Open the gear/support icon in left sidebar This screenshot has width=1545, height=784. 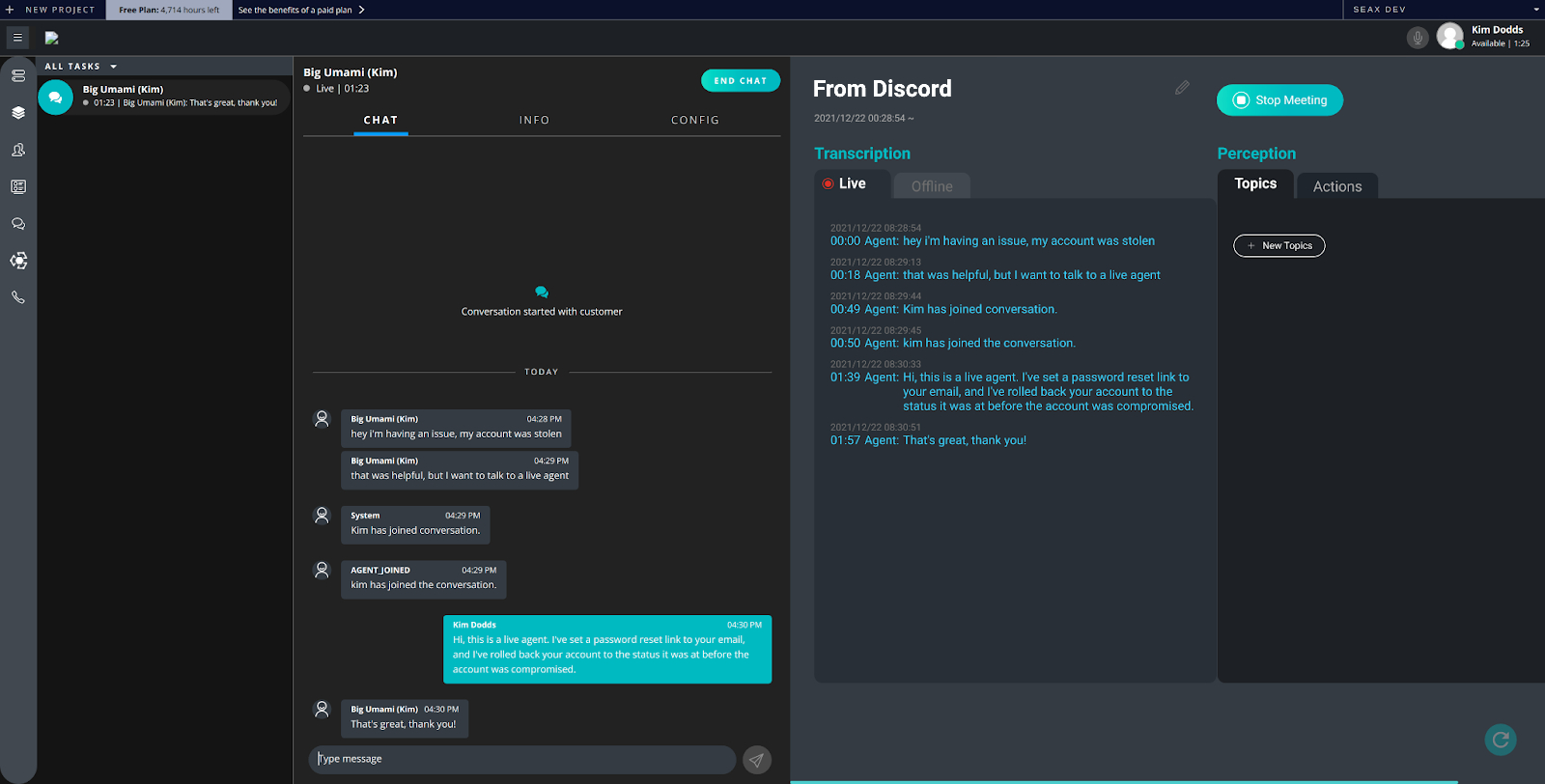pos(18,261)
